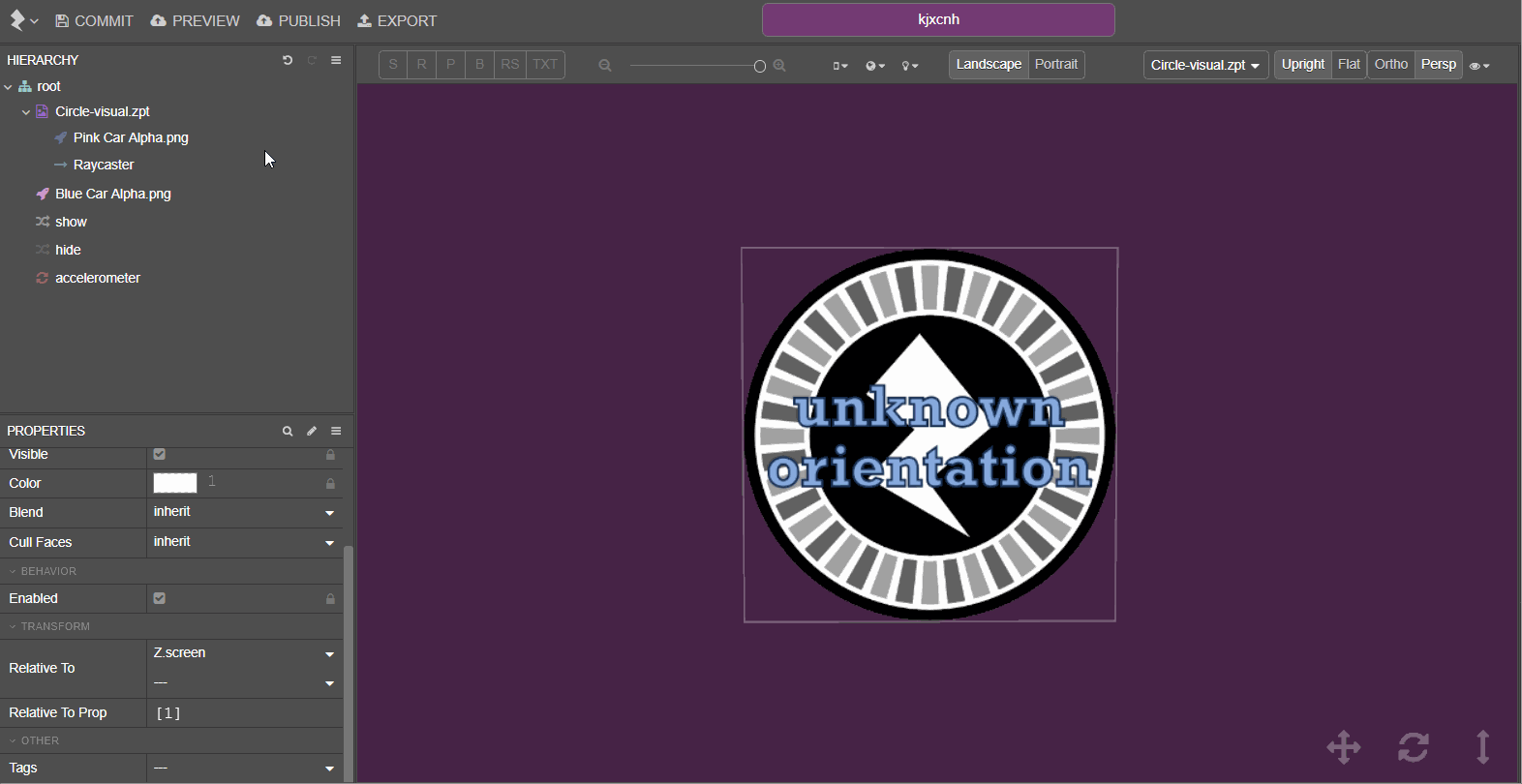Click the show state shuffle icon
1522x784 pixels.
[43, 222]
